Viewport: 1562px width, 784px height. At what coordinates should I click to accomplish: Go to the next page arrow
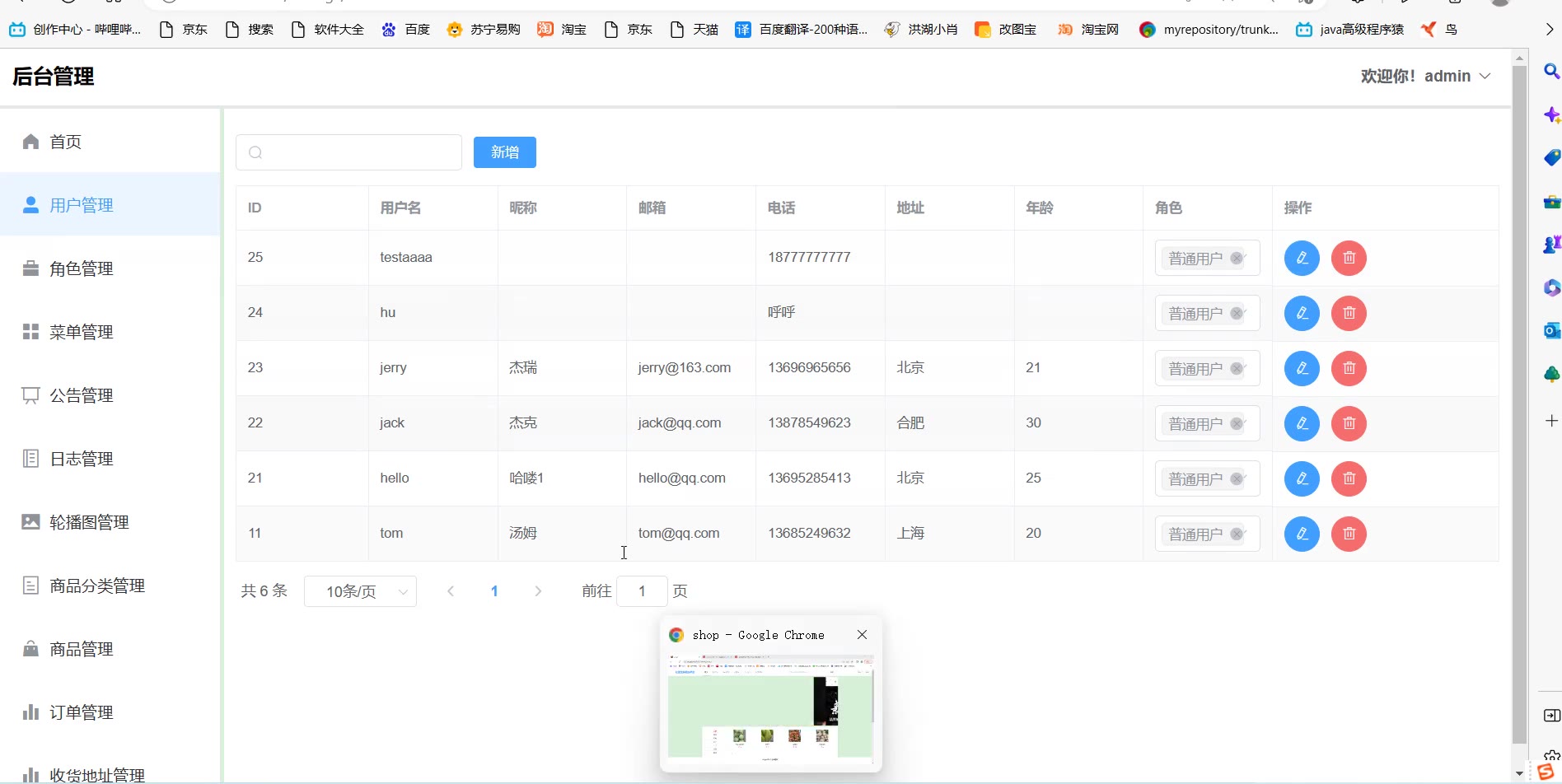point(538,591)
